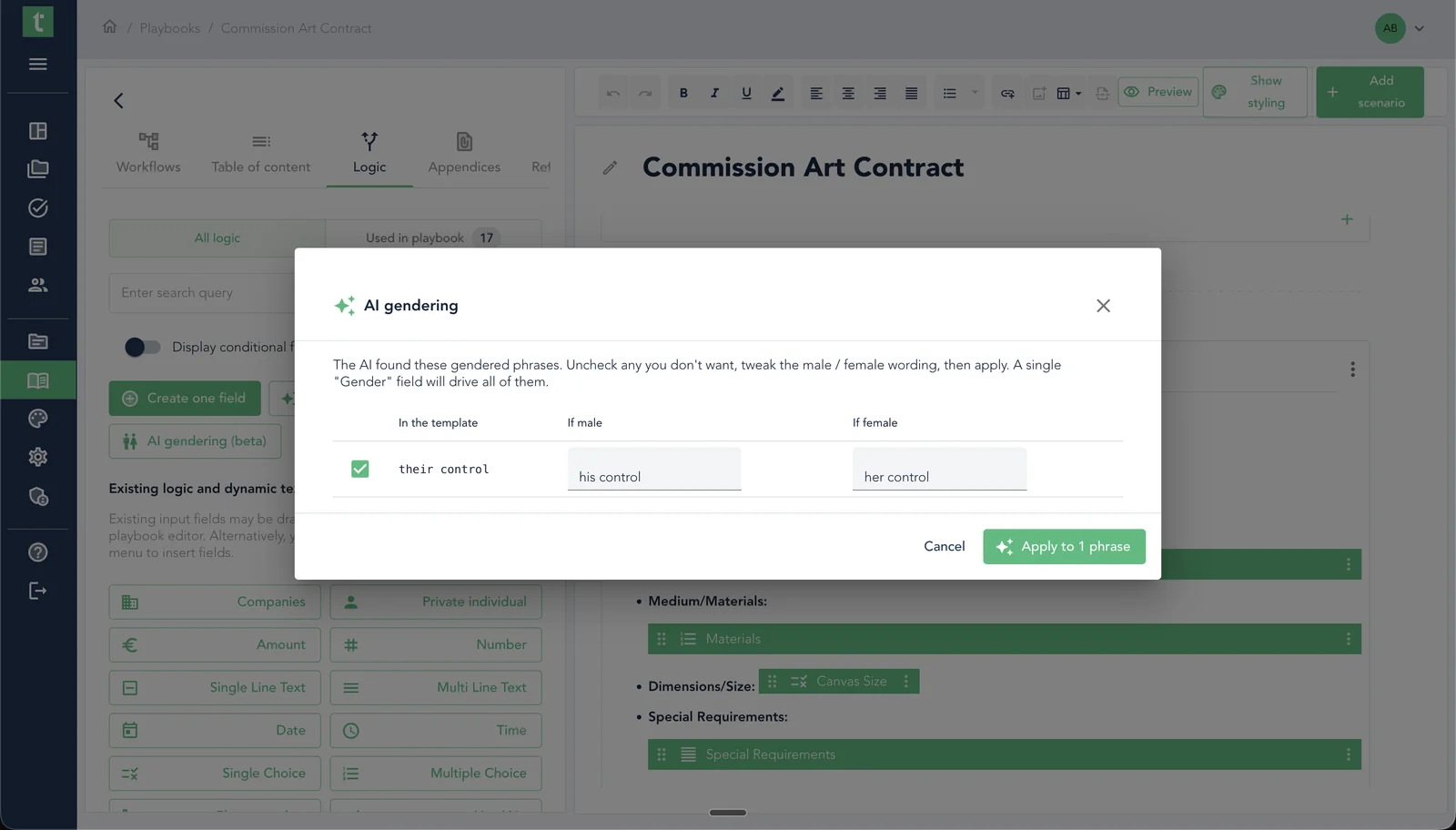Toggle italic text formatting
Viewport: 1456px width, 830px height.
714,93
